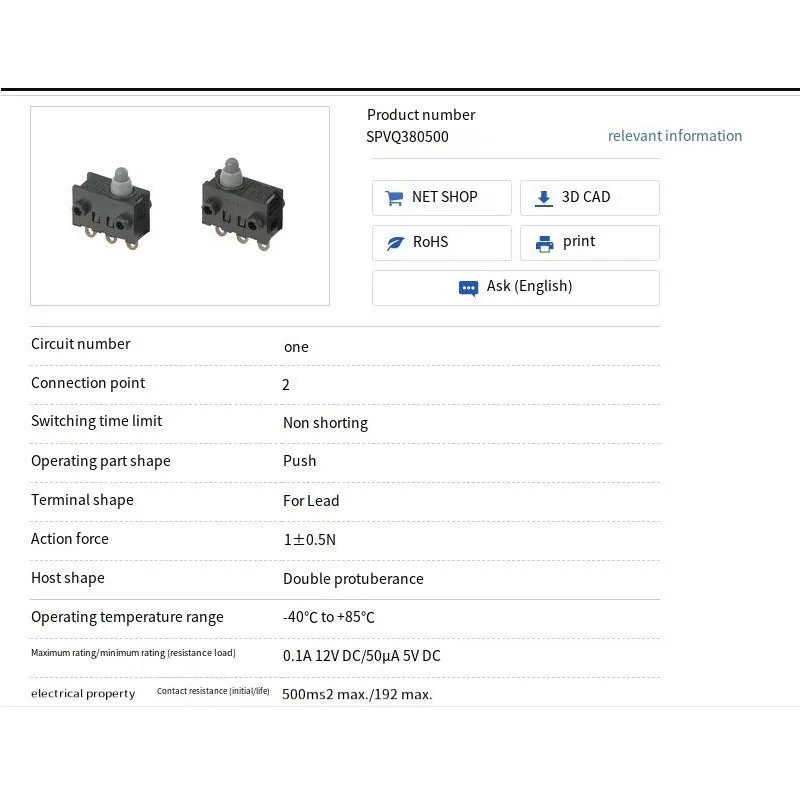Viewport: 800px width, 800px height.
Task: Click the Action force 1±0.5N value
Action: [310, 540]
